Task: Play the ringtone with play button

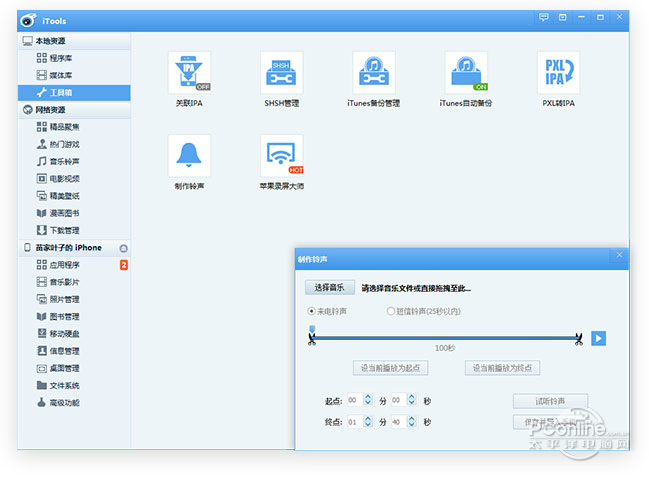Action: pyautogui.click(x=599, y=338)
